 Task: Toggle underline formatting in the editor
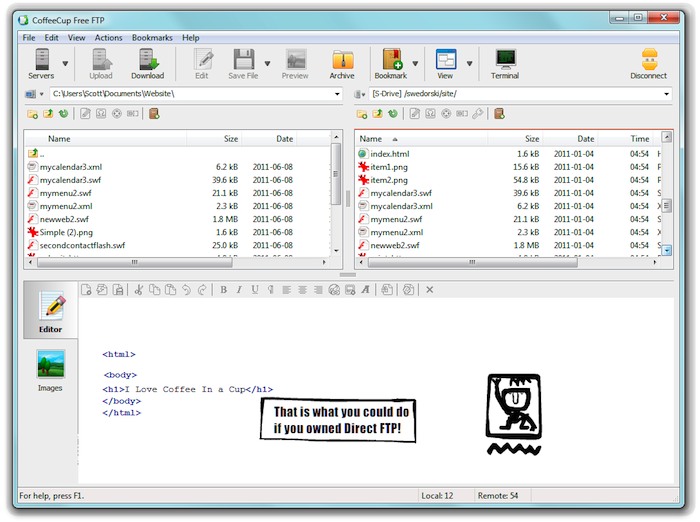click(255, 290)
